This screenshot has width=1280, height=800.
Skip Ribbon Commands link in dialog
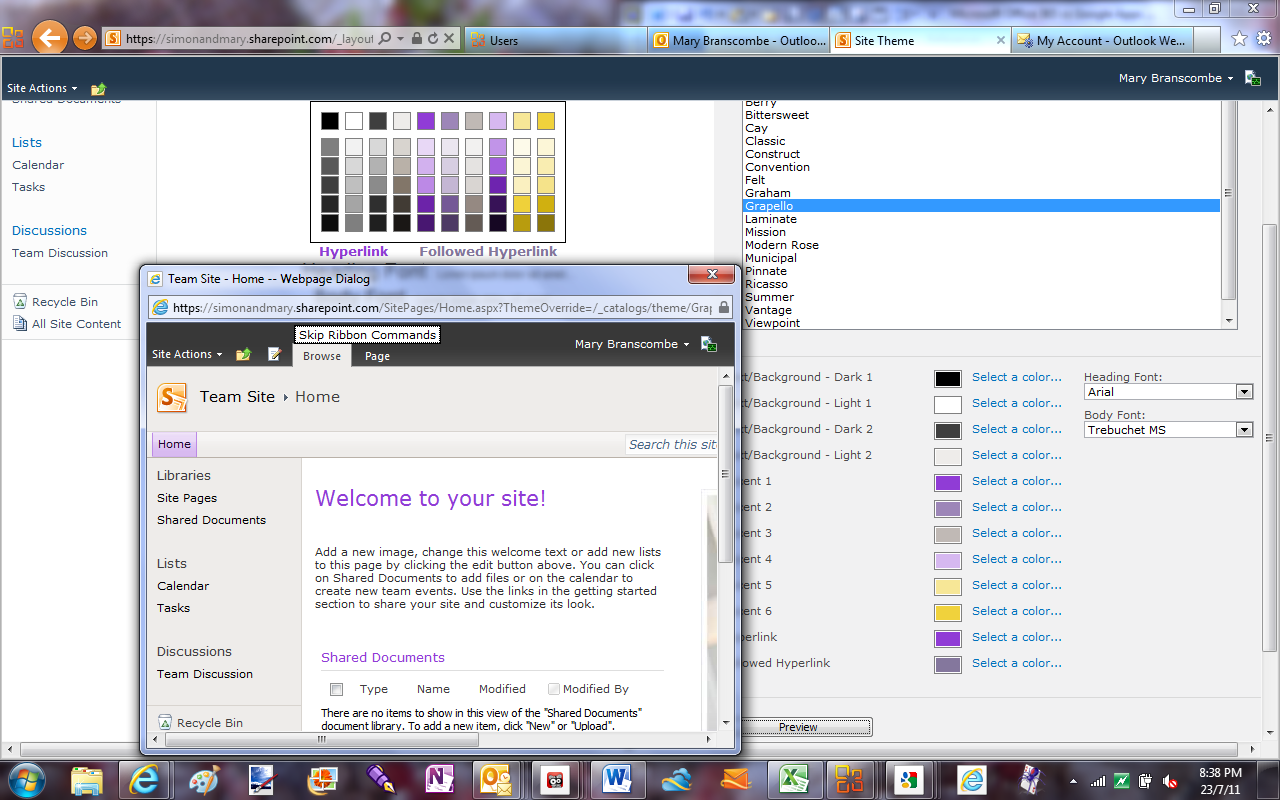(368, 335)
